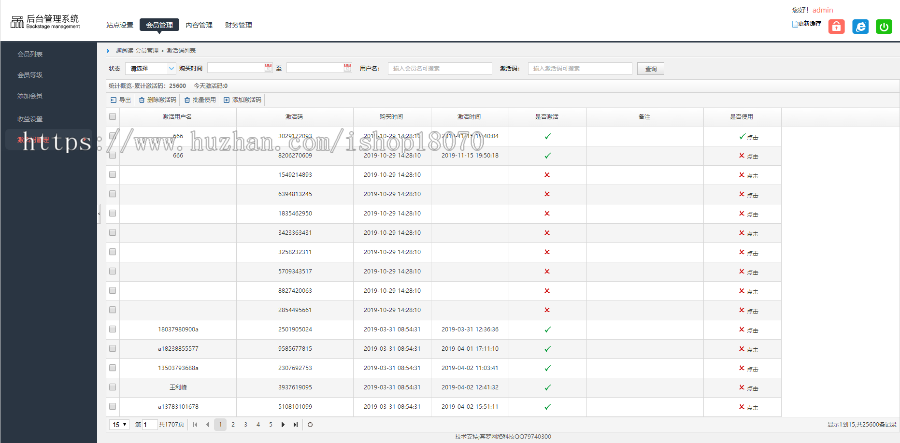Click the username cell u13783101078
900x443 pixels.
point(178,406)
